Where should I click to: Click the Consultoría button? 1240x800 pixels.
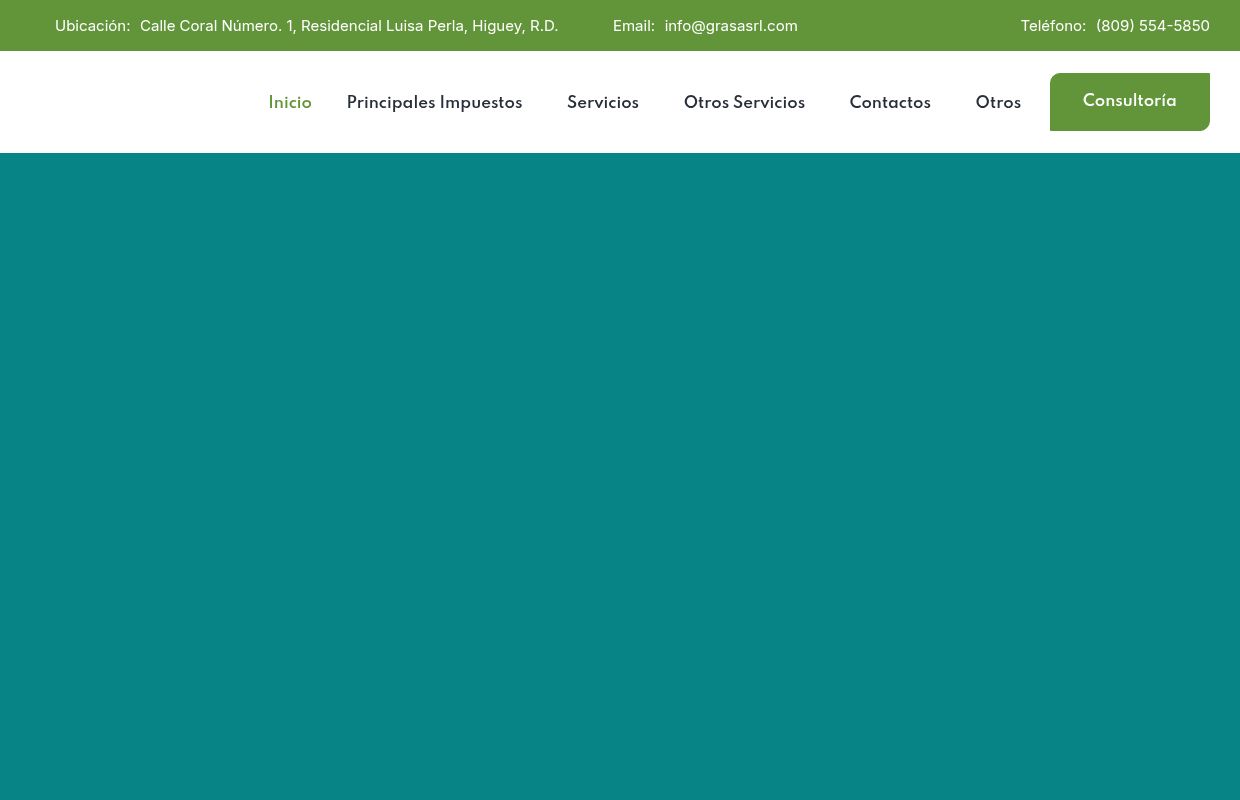[x=1130, y=102]
